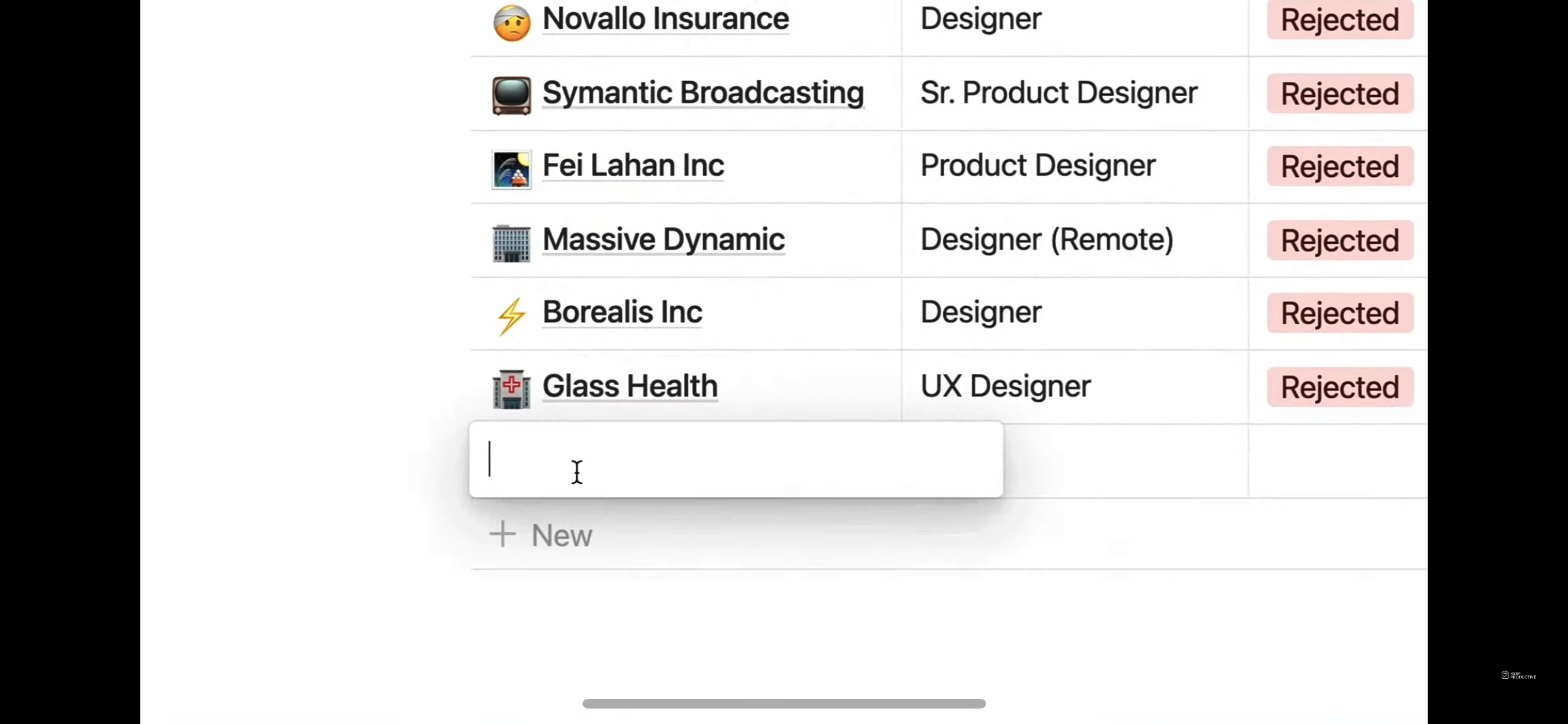Click the lightning bolt icon for Borealis Inc

(x=512, y=316)
